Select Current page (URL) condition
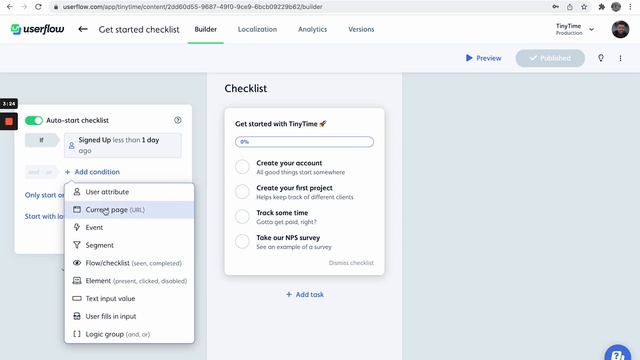640x360 pixels. click(x=129, y=210)
